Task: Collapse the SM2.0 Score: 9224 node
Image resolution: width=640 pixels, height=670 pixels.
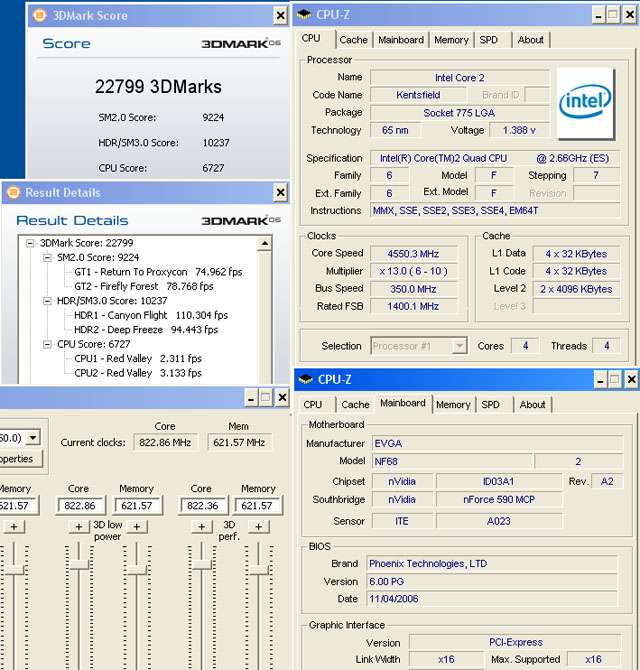Action: [47, 258]
